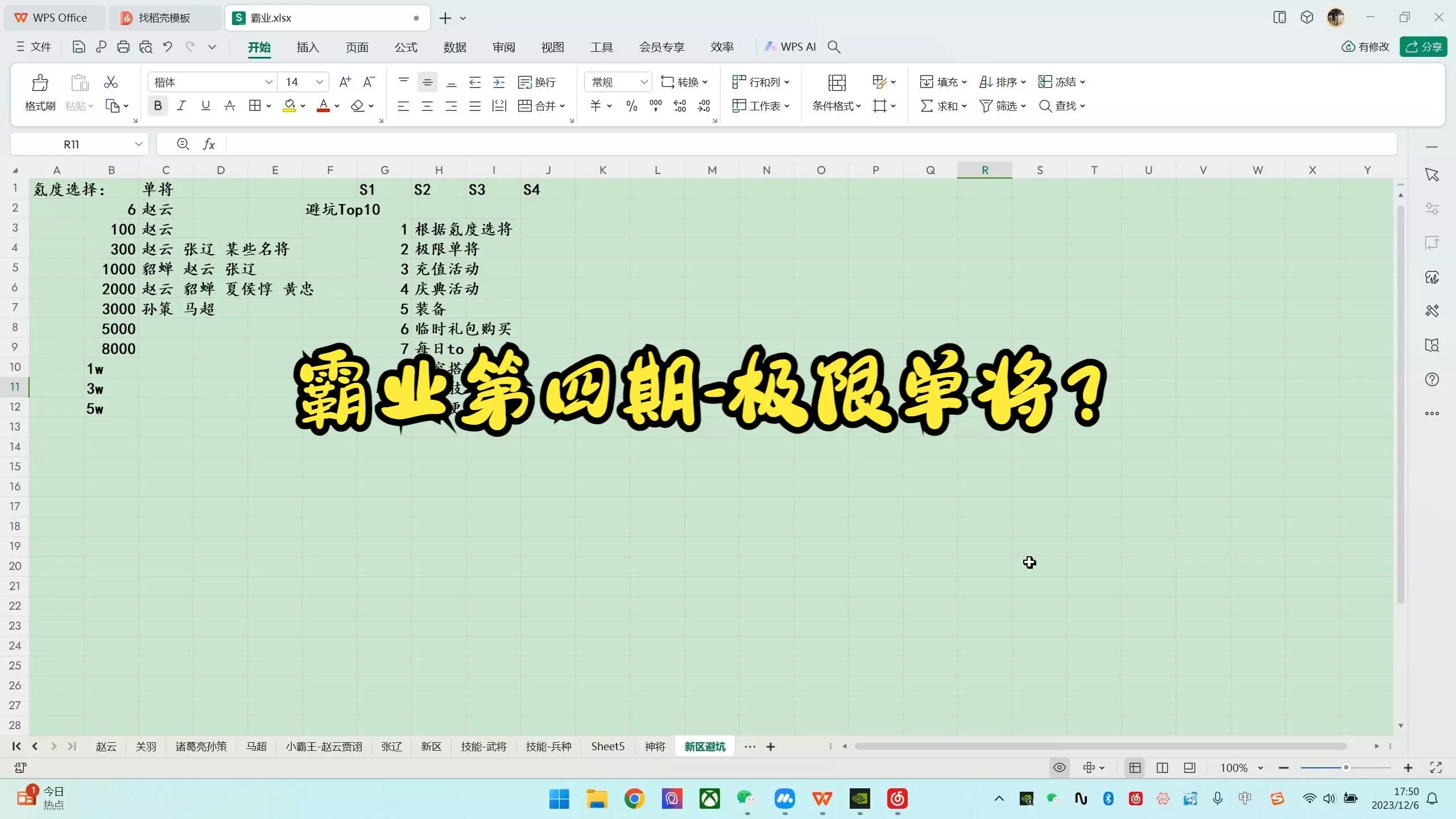Open the 技能-武将 sheet tab

(x=483, y=746)
